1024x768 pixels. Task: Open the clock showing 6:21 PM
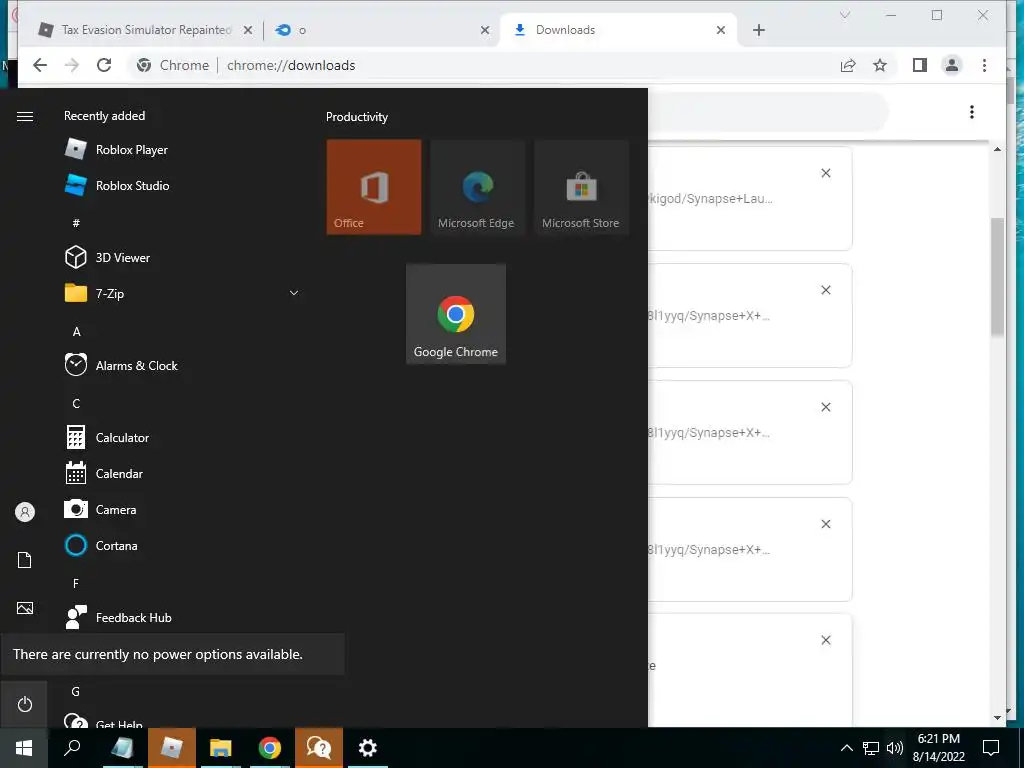pos(938,748)
